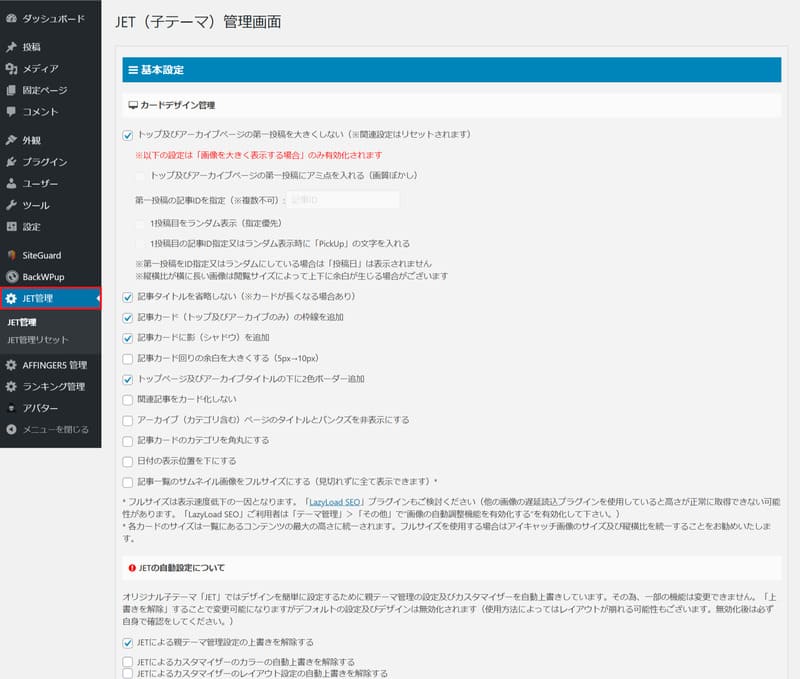Image resolution: width=800 pixels, height=679 pixels.
Task: Enable 日付の表示位置を下にする checkbox
Action: (128, 462)
